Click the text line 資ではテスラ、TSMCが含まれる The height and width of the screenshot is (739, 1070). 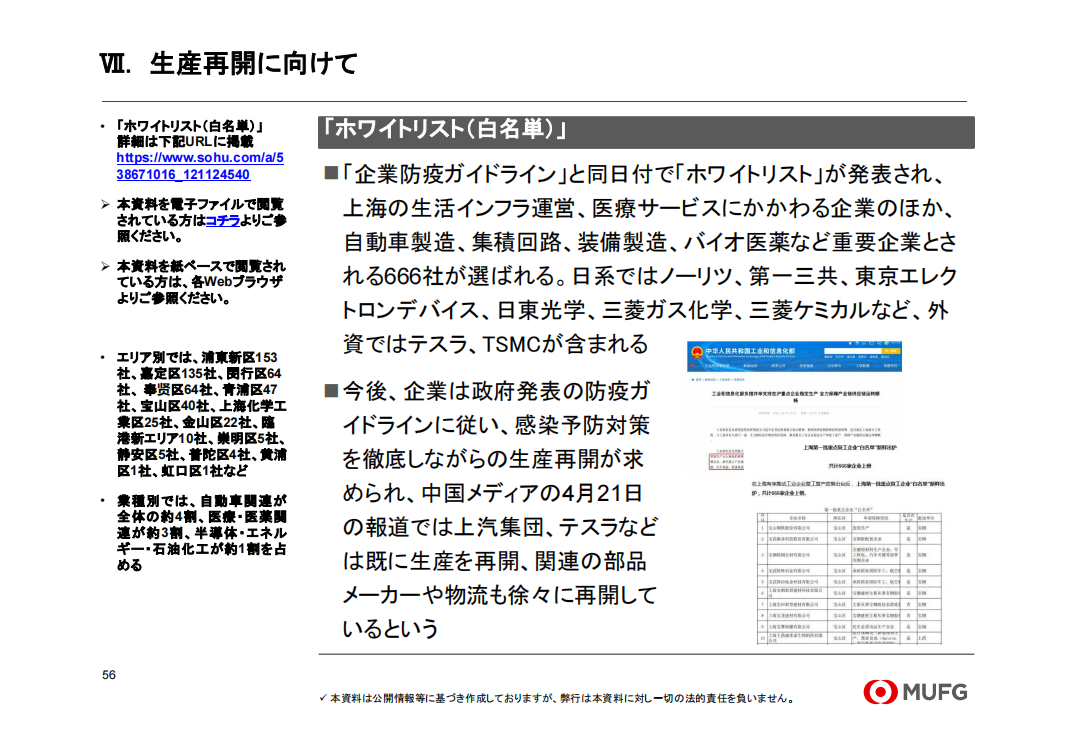click(496, 343)
